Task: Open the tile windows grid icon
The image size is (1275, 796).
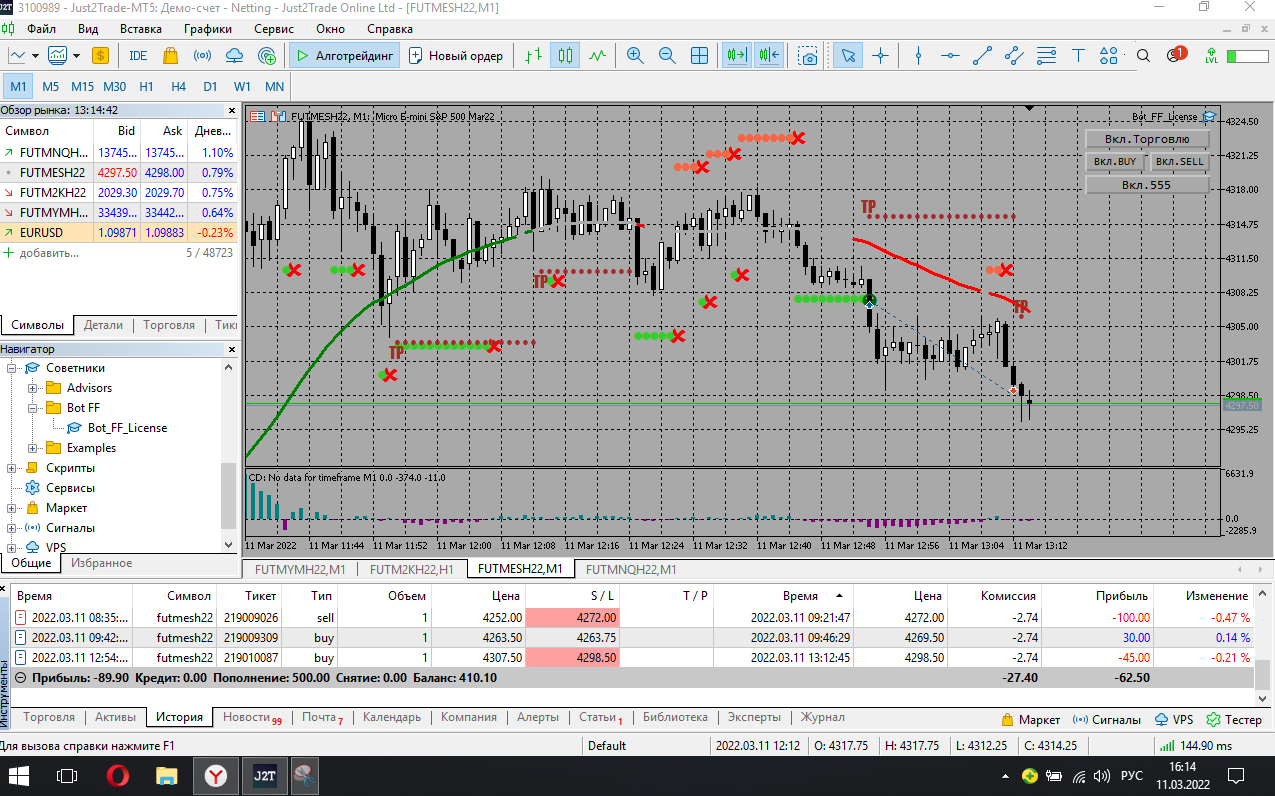Action: (700, 56)
